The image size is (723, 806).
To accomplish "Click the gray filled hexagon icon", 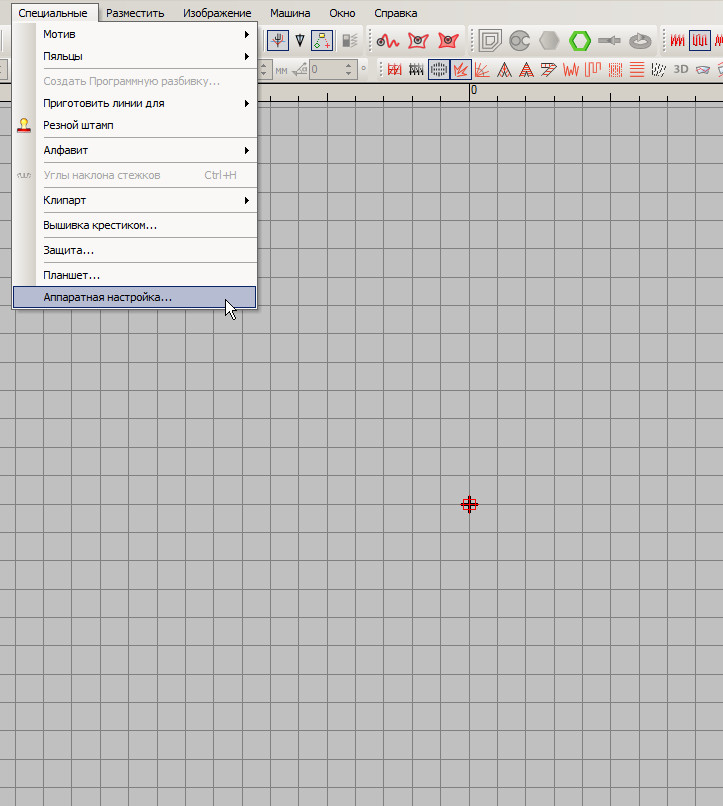I will [549, 41].
